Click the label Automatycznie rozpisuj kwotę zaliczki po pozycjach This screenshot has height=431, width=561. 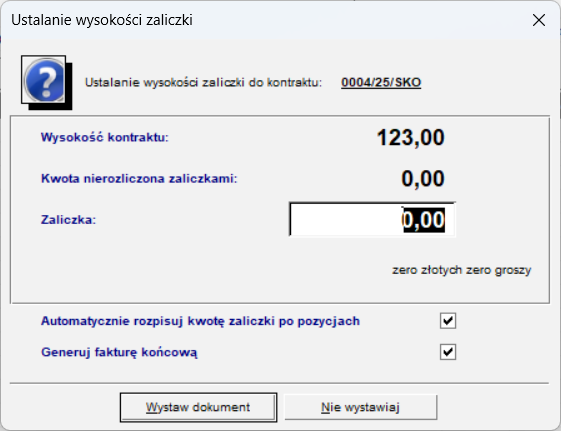[x=200, y=321]
